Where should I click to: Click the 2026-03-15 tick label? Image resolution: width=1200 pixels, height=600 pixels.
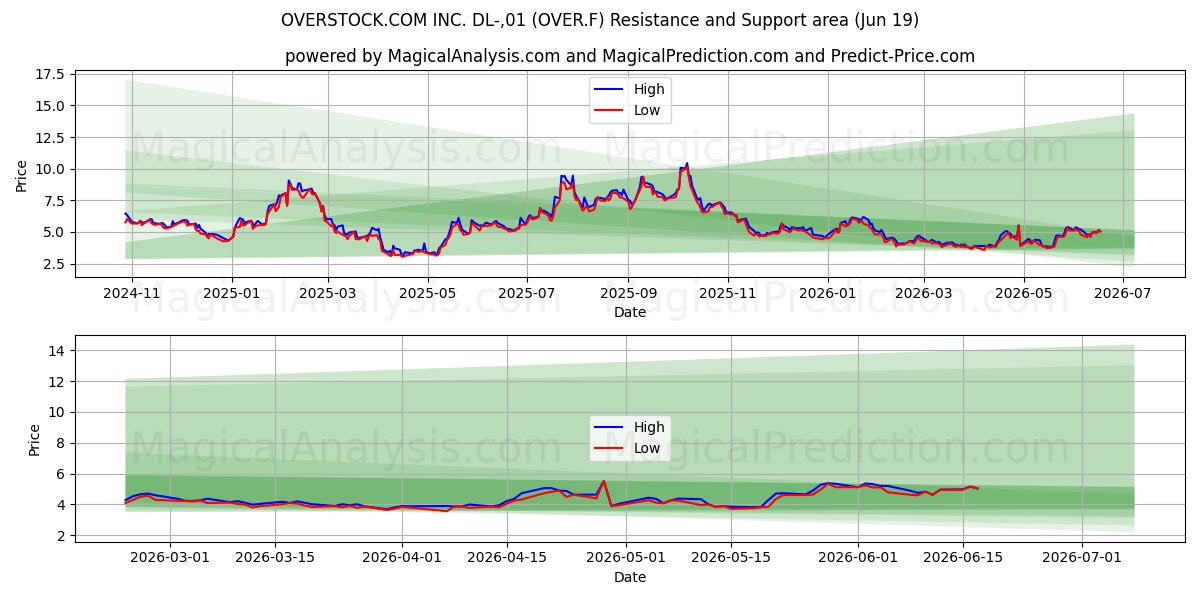click(277, 558)
